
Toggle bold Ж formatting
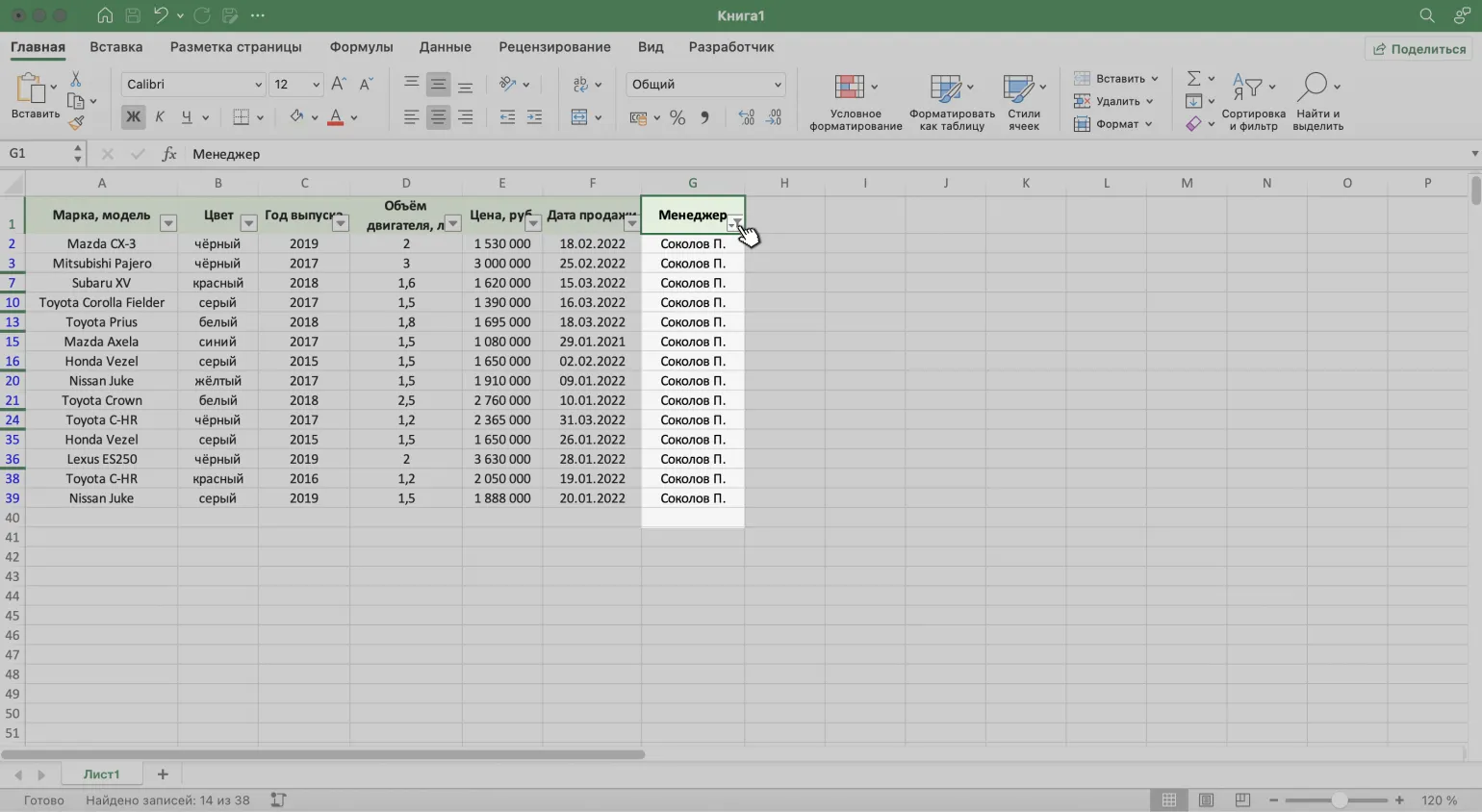click(133, 117)
